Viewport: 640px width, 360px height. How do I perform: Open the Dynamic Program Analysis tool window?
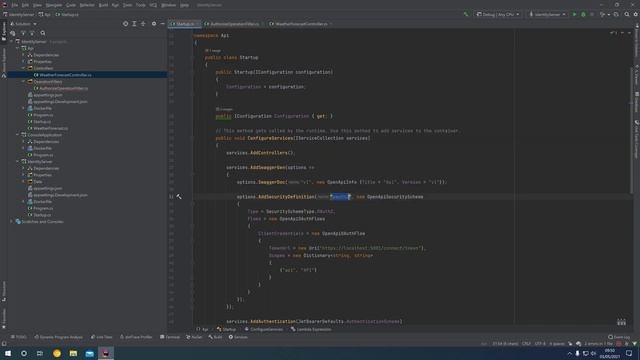click(58, 337)
